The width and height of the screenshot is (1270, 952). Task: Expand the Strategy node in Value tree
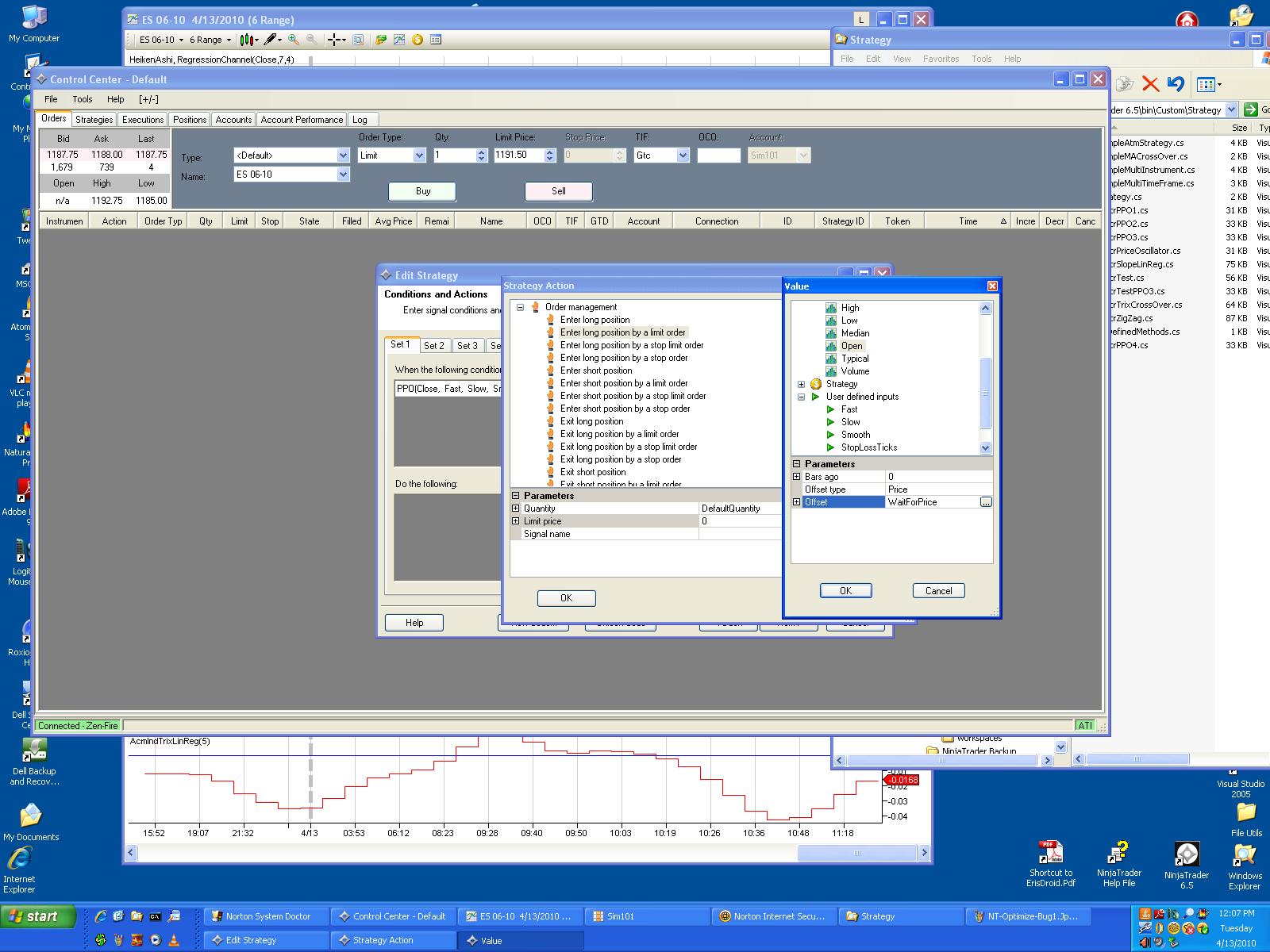click(x=801, y=384)
